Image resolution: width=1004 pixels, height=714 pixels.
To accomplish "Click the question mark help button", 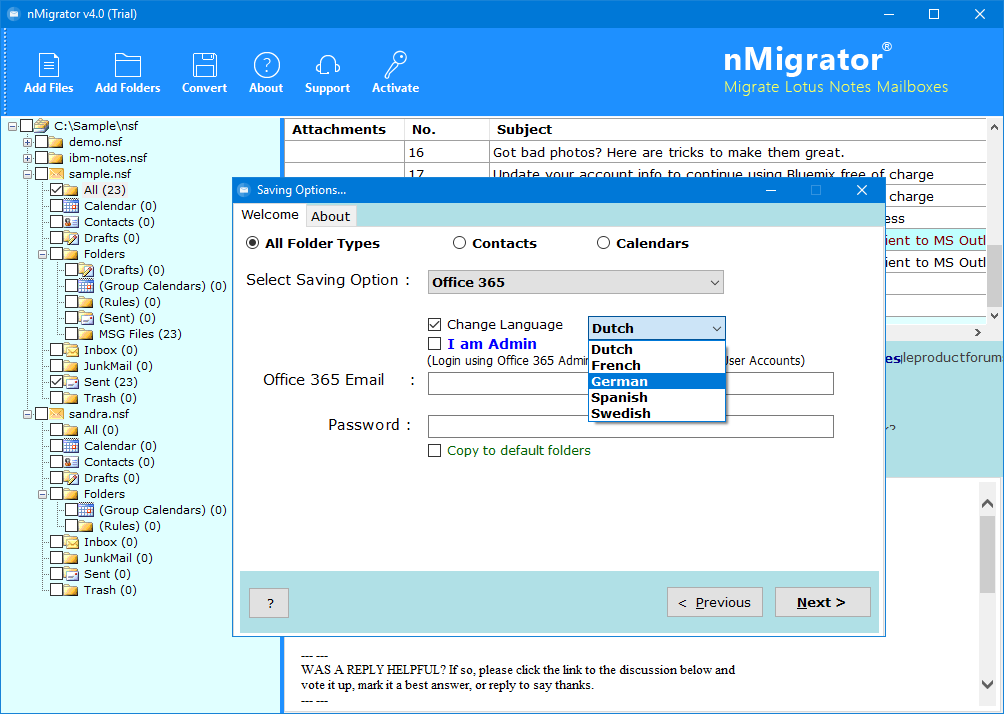I will click(x=269, y=603).
